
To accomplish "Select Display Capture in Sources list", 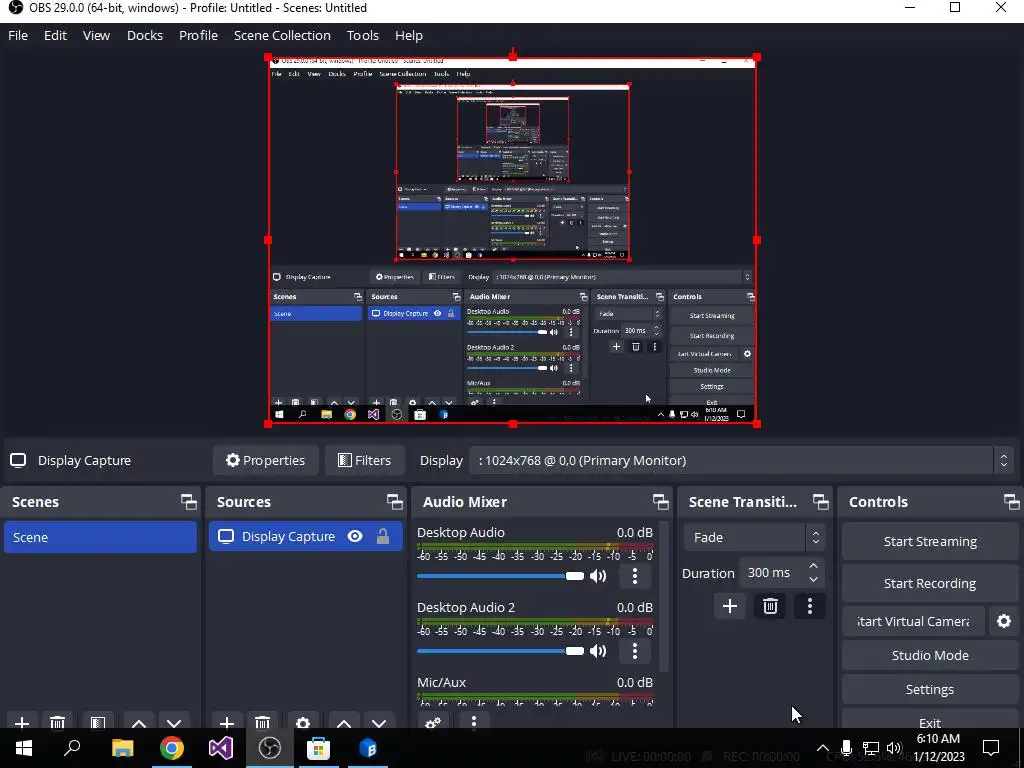I will coord(306,536).
